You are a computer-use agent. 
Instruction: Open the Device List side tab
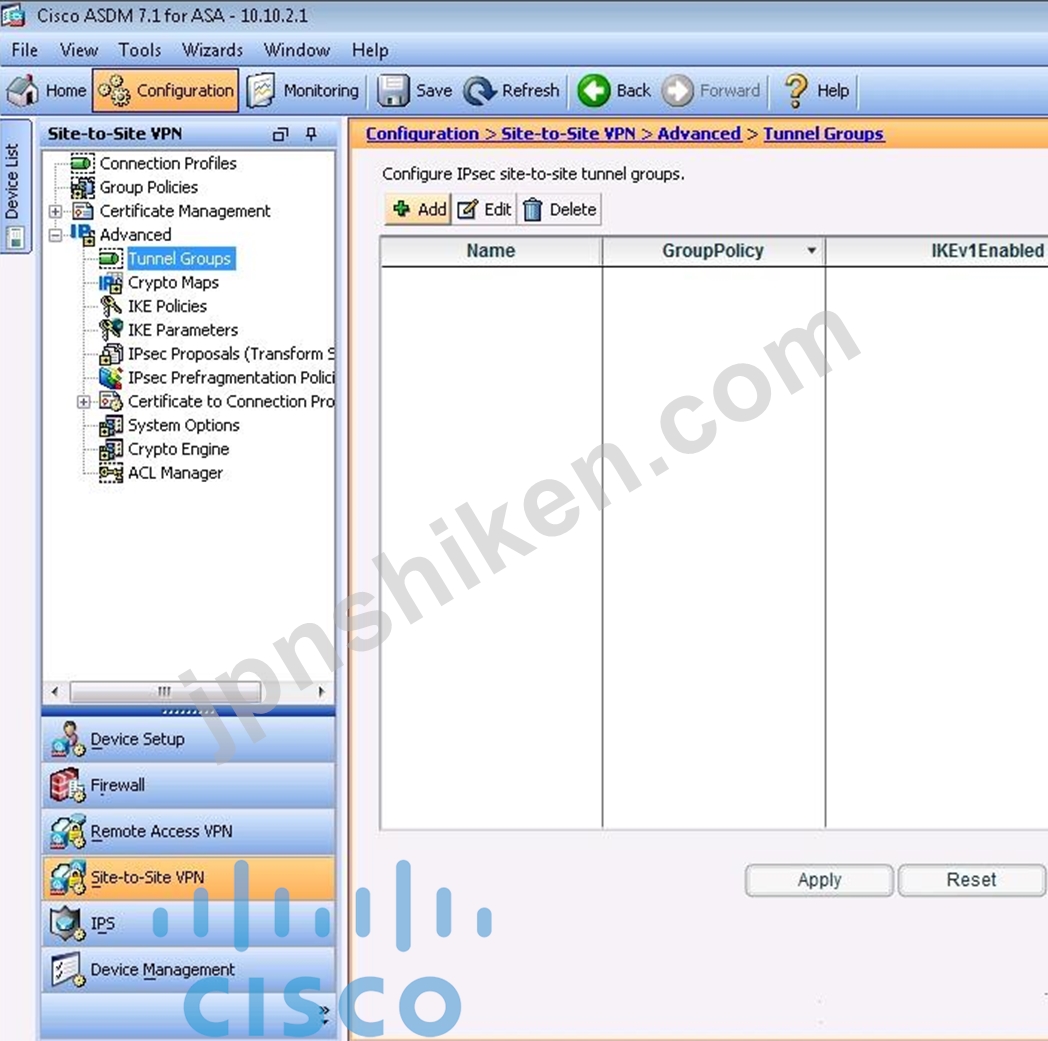point(15,186)
